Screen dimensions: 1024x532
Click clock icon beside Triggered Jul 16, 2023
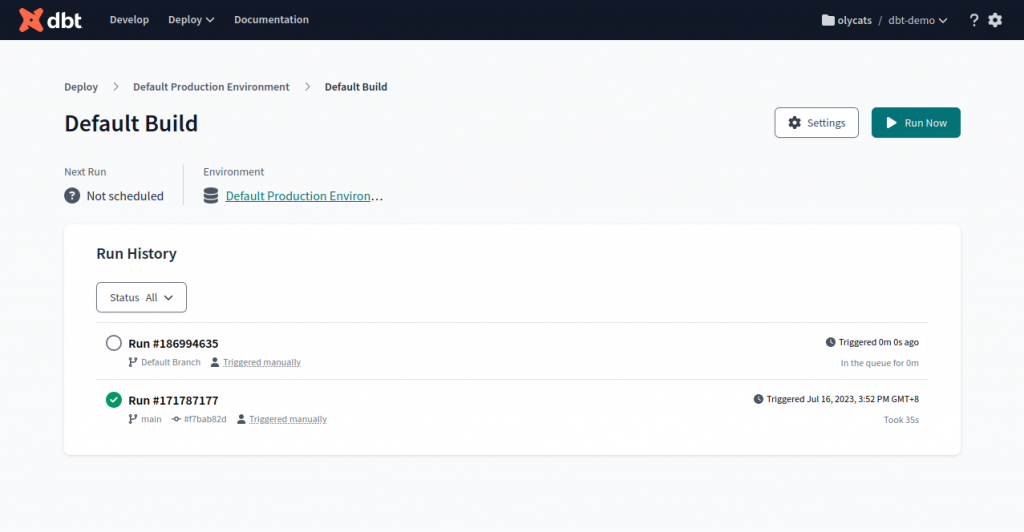(x=758, y=399)
